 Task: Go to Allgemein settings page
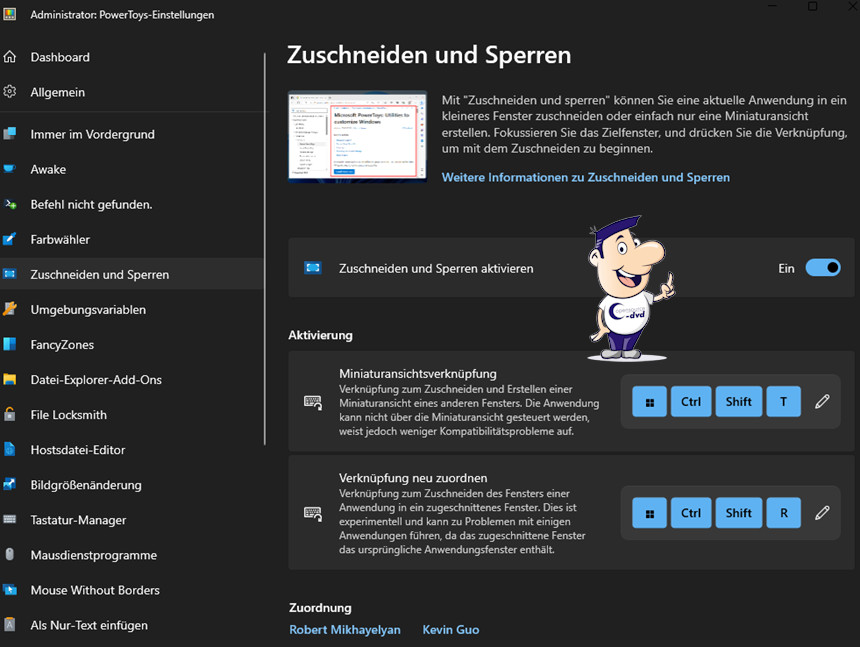(x=57, y=92)
